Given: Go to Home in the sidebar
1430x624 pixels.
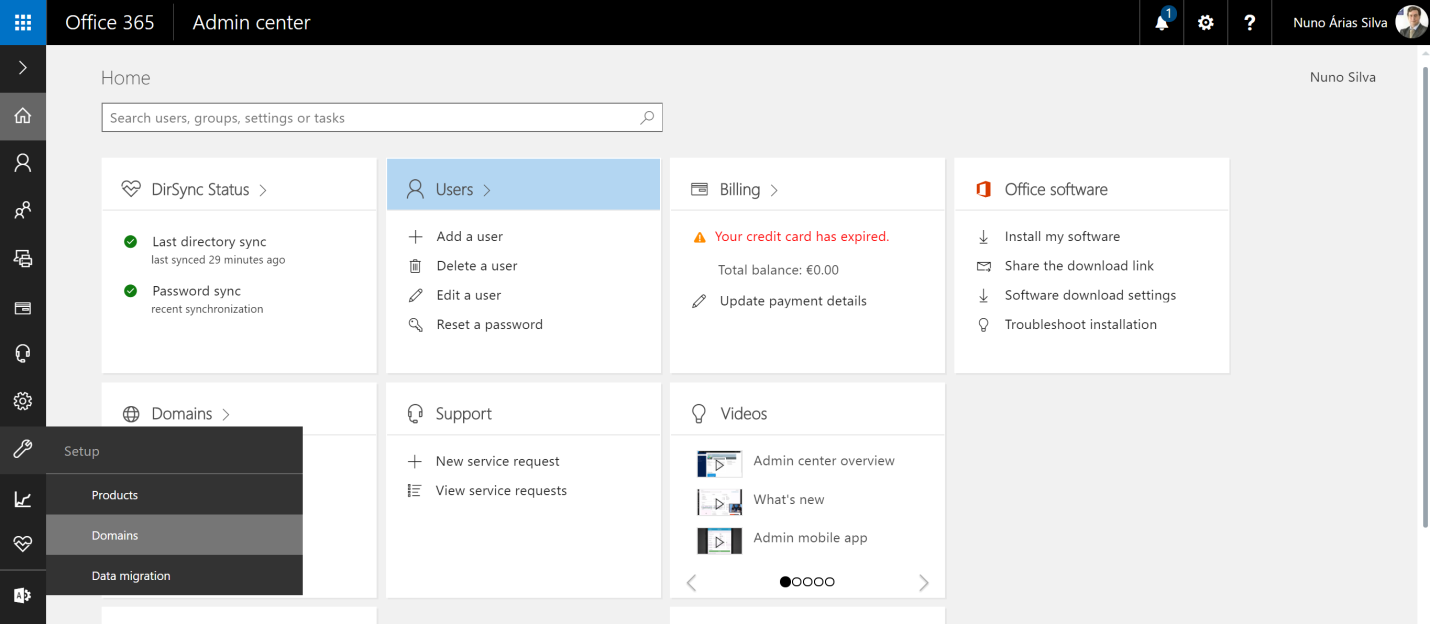Looking at the screenshot, I should tap(23, 116).
